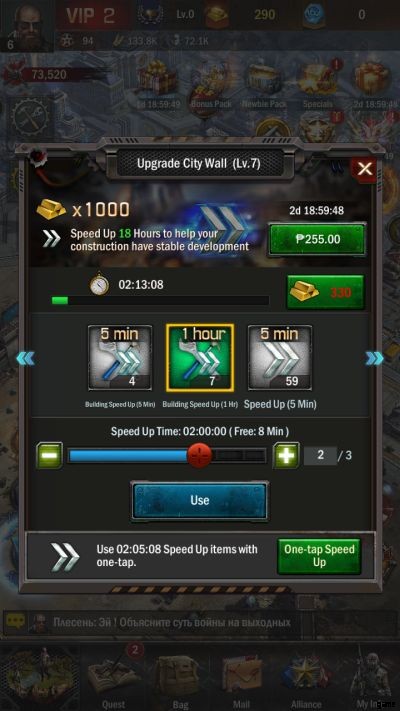Click the item quantity number field
This screenshot has width=400, height=711.
tap(320, 455)
